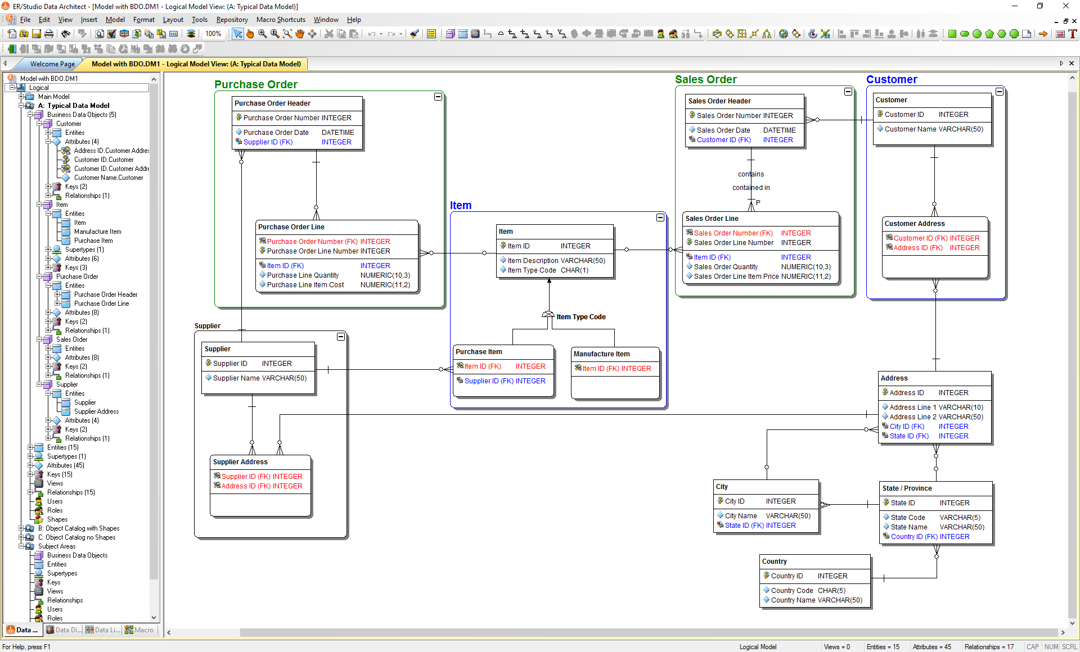The image size is (1080, 652).
Task: Click the Cut scissors icon
Action: click(328, 34)
